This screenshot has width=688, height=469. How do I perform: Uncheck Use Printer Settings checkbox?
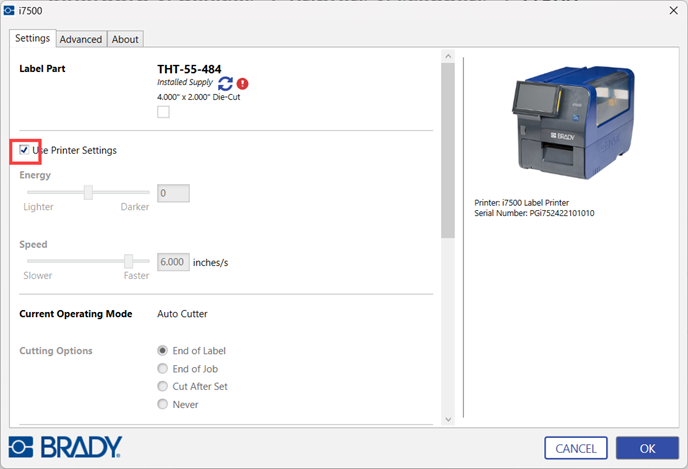click(x=24, y=150)
